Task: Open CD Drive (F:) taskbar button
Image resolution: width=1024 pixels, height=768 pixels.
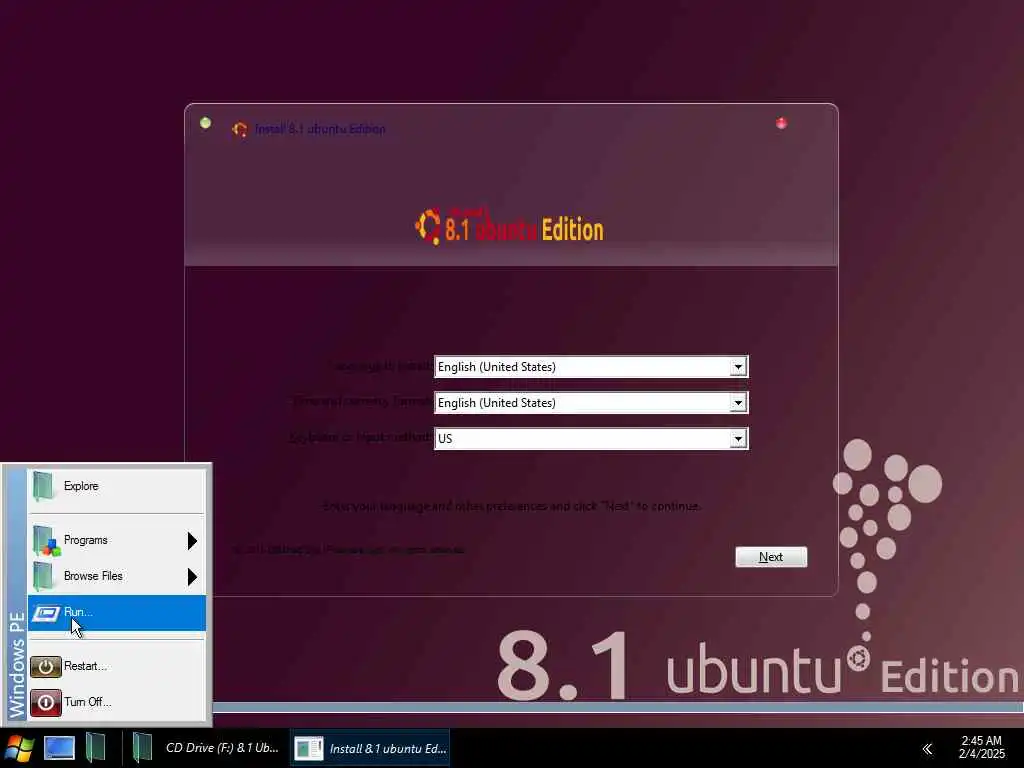Action: [206, 748]
